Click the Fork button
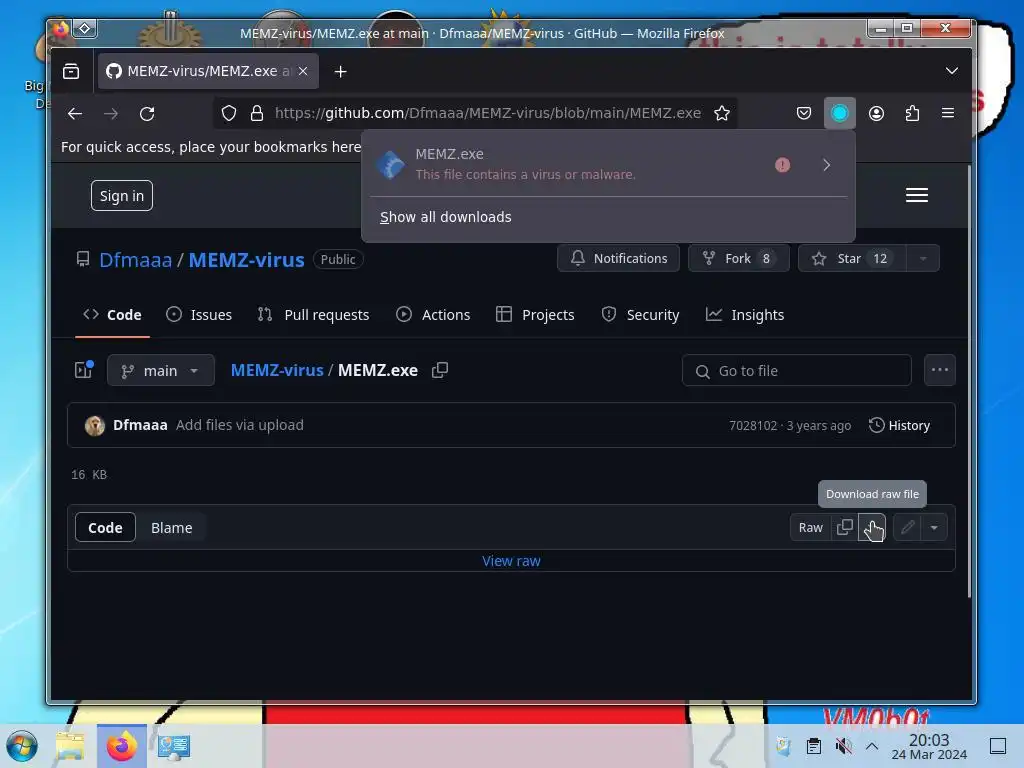 click(739, 259)
